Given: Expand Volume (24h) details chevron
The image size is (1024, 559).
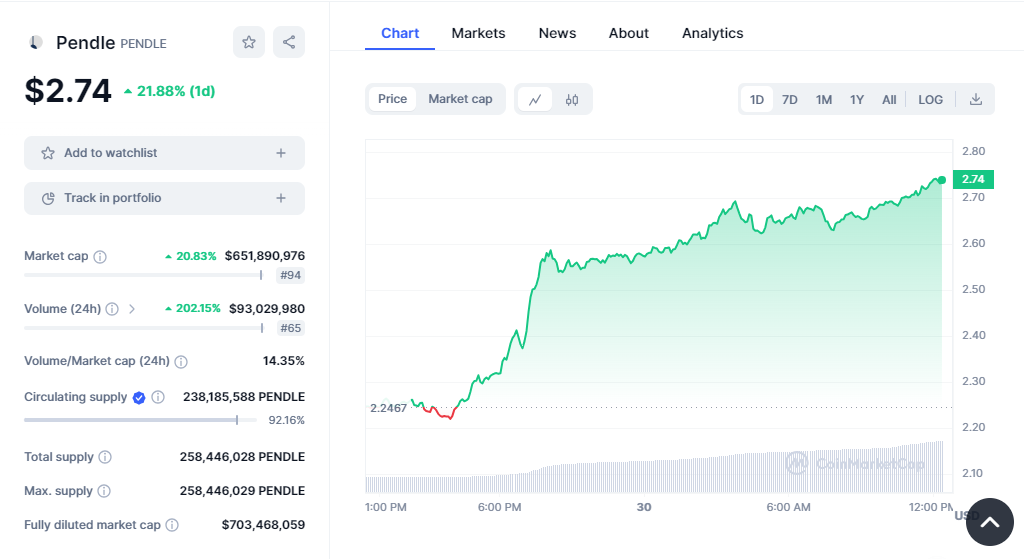Looking at the screenshot, I should (x=132, y=309).
